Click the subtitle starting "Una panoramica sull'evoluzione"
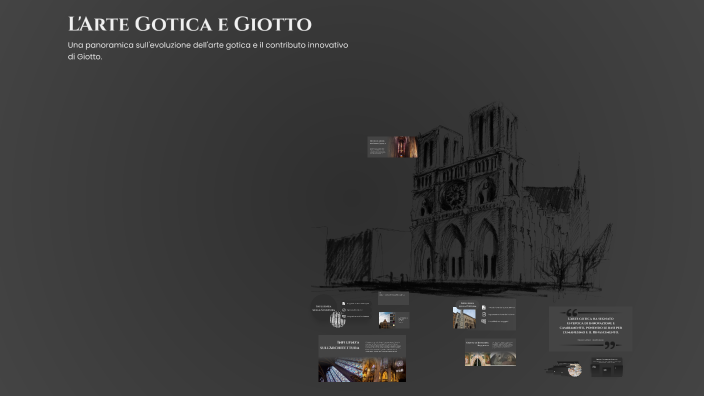Image resolution: width=704 pixels, height=396 pixels. coord(208,51)
